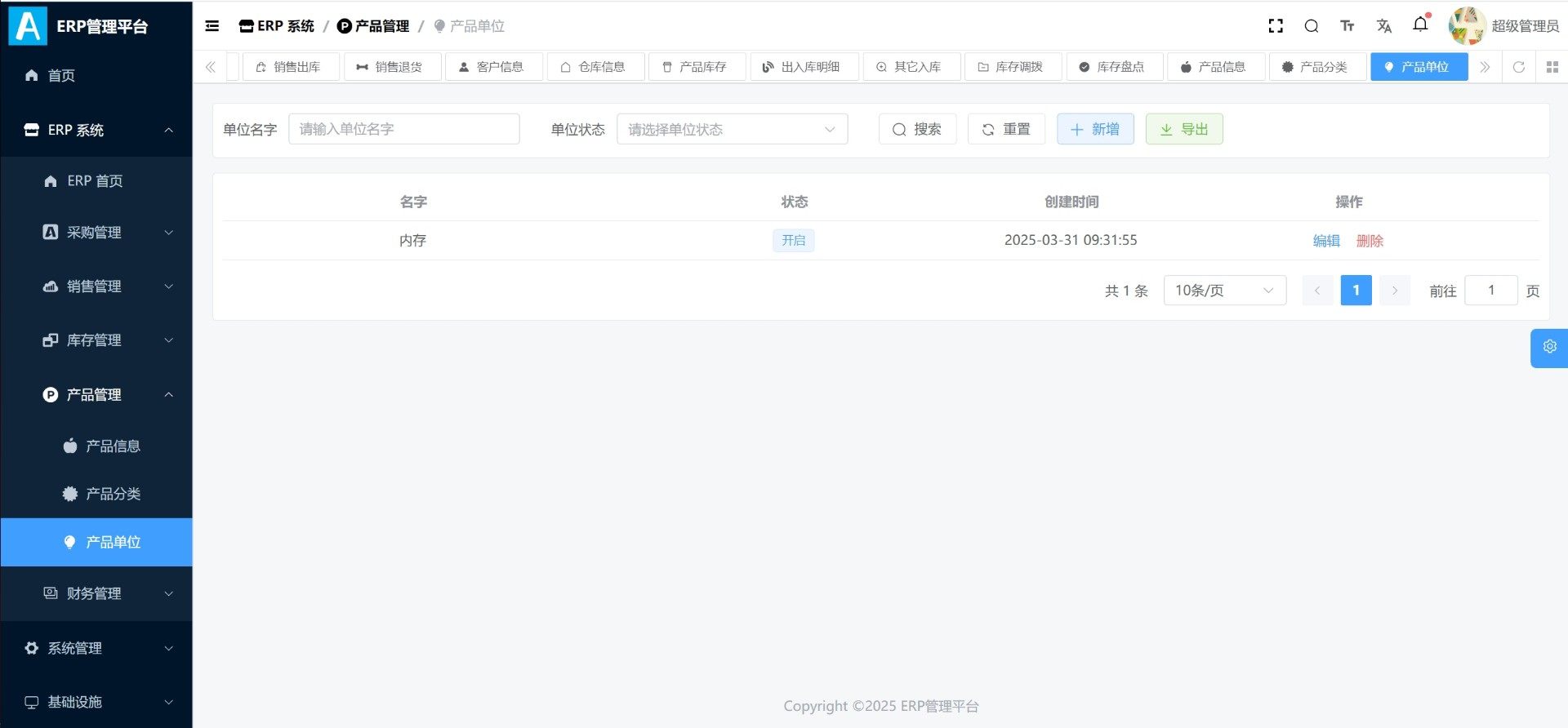Click the 导出 button

point(1184,129)
